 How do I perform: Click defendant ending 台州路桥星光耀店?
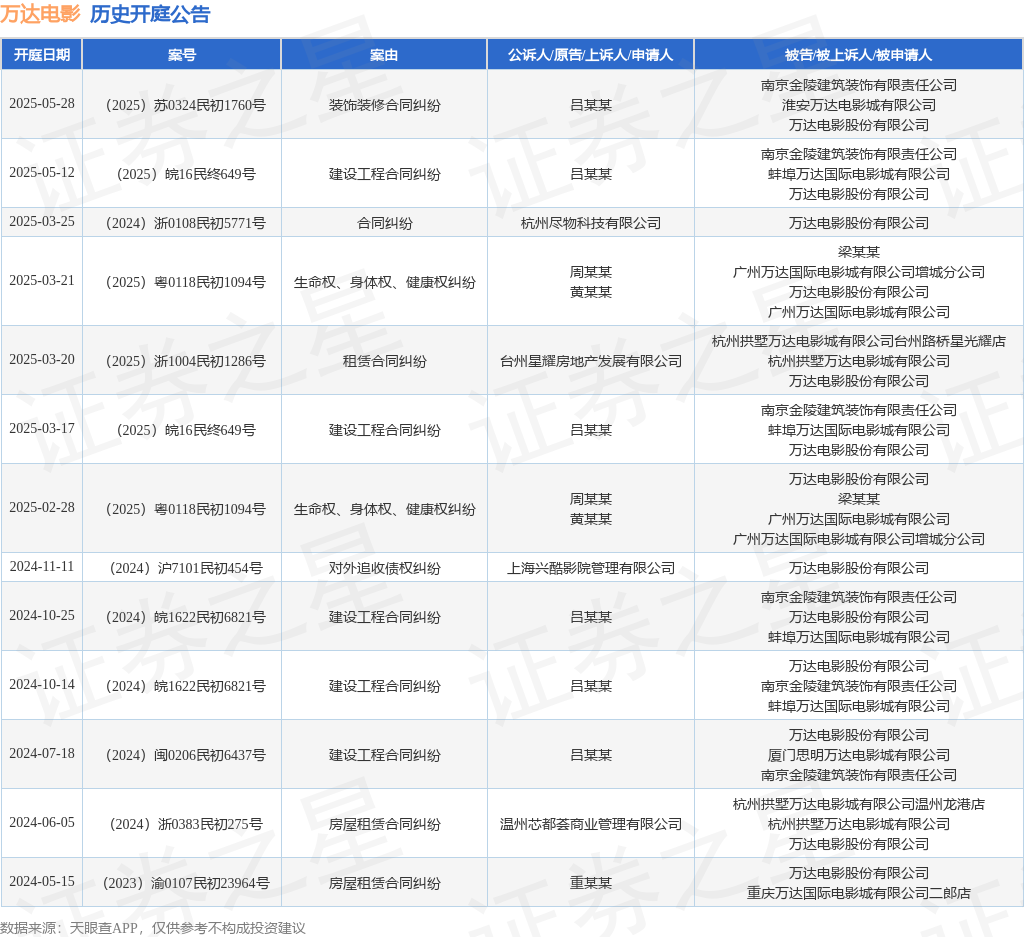(858, 341)
